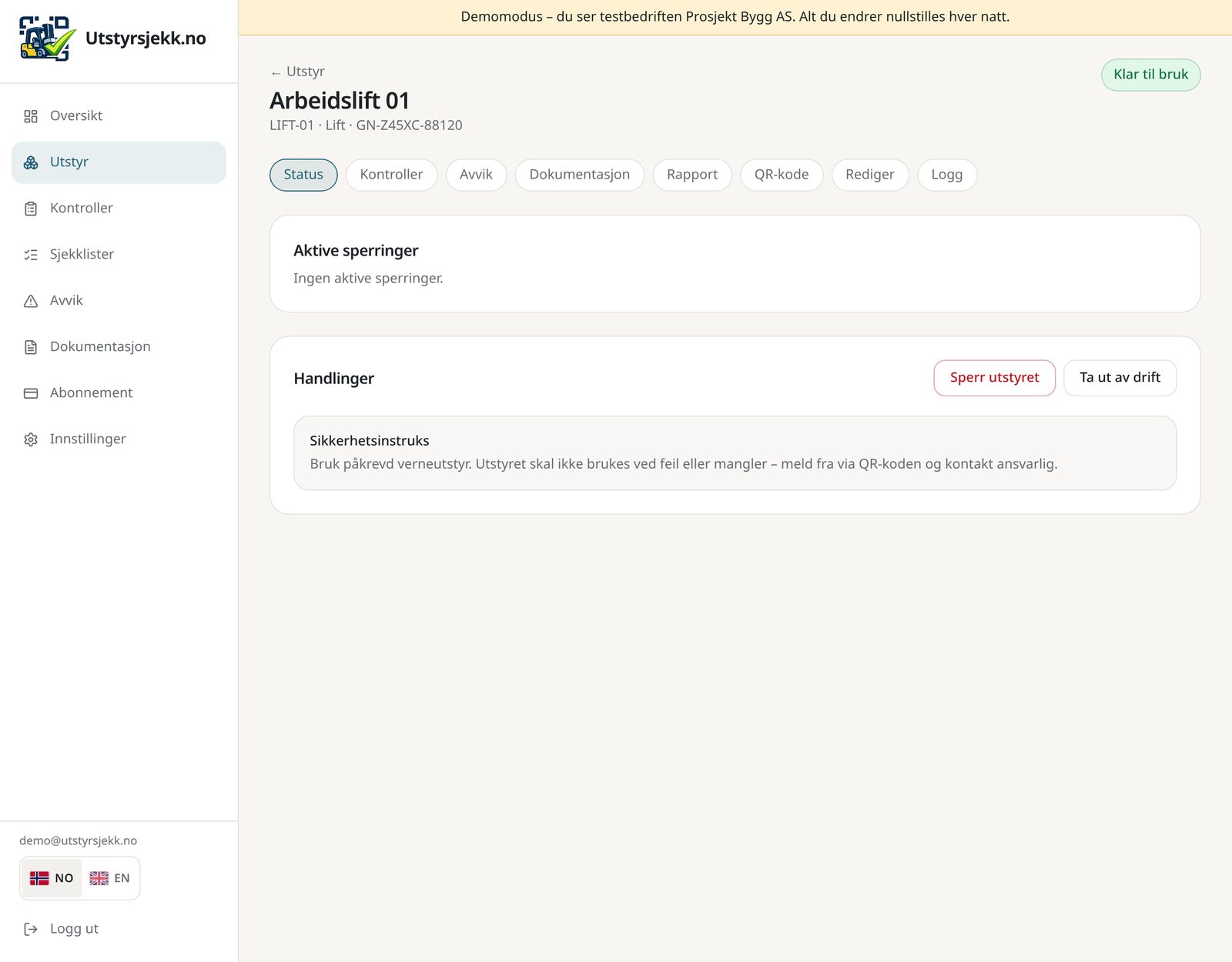Viewport: 1232px width, 962px height.
Task: Click the Utstyr sidebar icon
Action: point(31,162)
